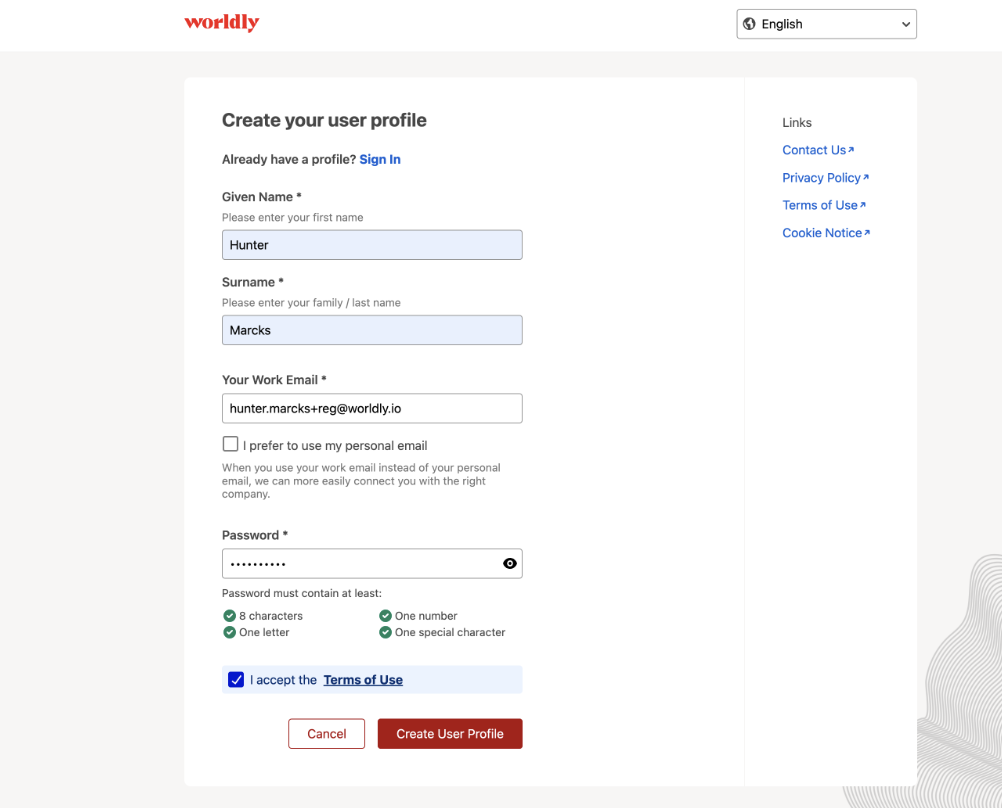Focus the Given Name input field
1002x808 pixels.
372,245
